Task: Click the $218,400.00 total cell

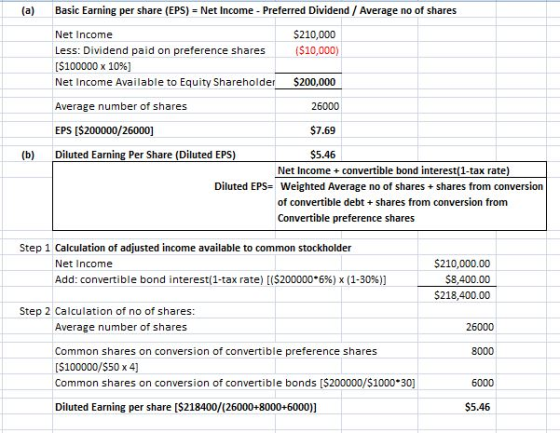Action: pos(462,295)
